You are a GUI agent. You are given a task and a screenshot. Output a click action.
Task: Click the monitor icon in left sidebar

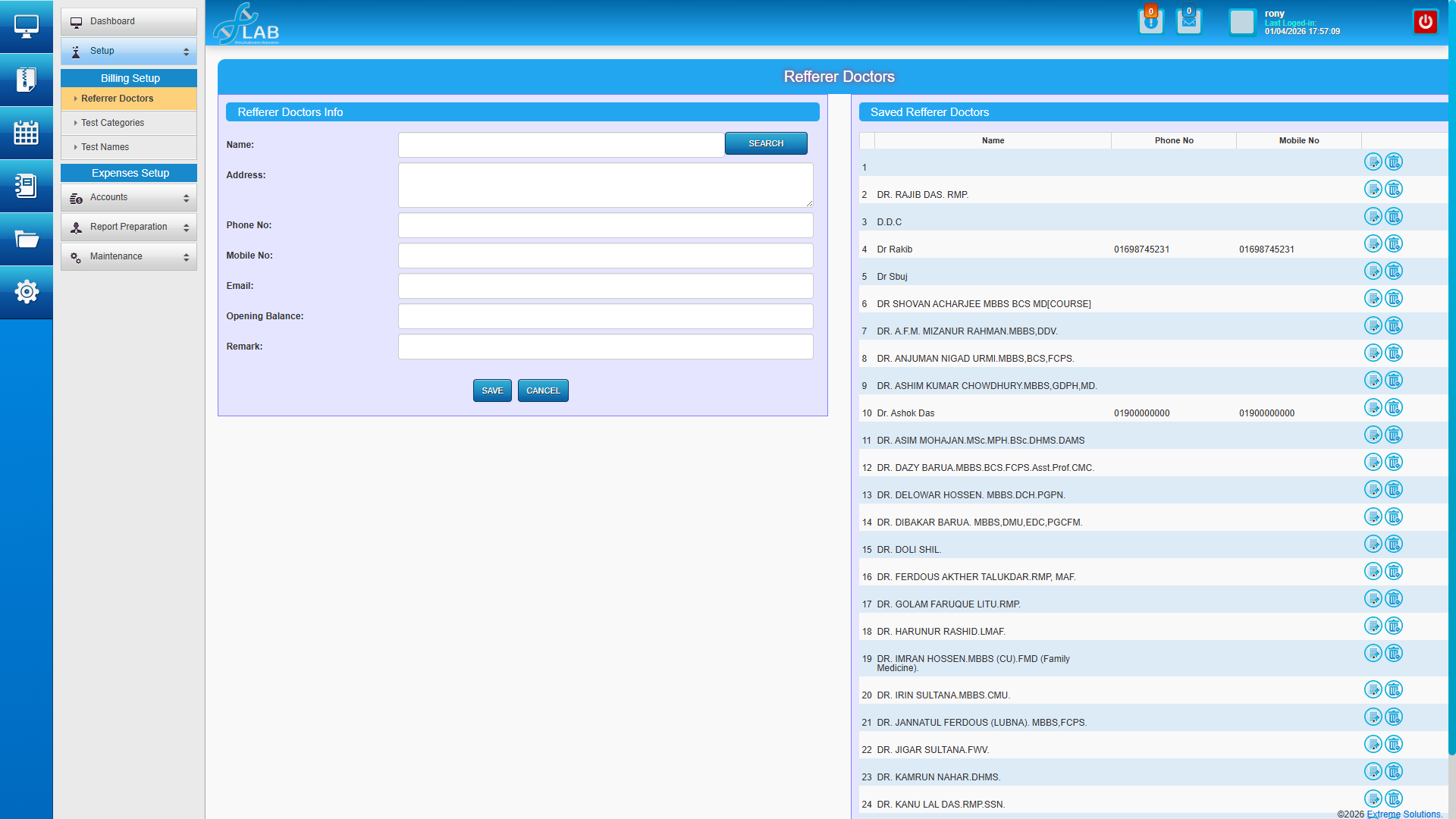coord(26,27)
